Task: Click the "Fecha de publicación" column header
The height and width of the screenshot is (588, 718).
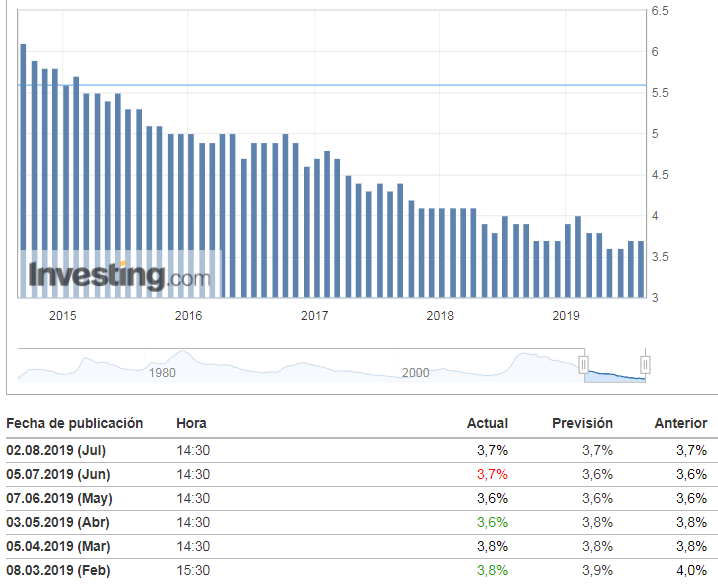Action: pos(75,423)
